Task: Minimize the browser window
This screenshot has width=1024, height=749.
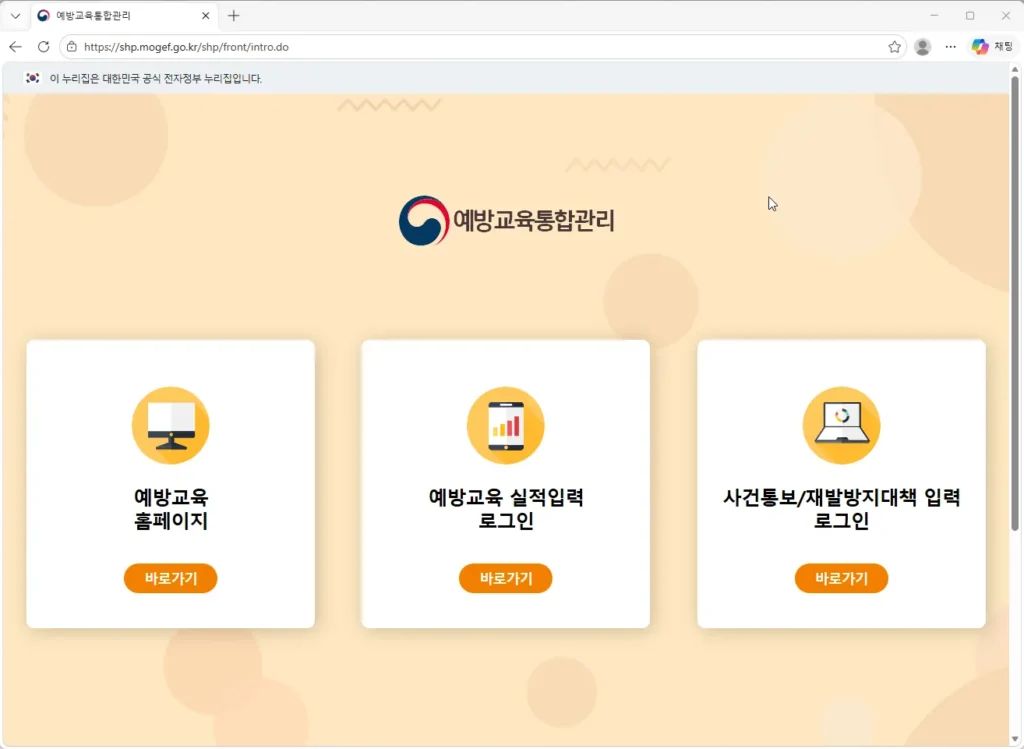Action: pyautogui.click(x=934, y=16)
